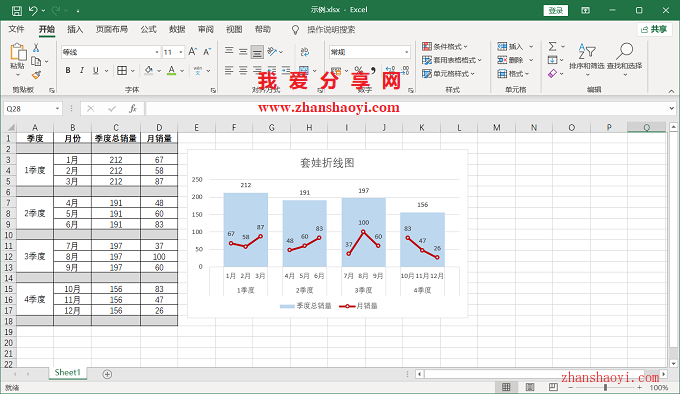The height and width of the screenshot is (394, 680).
Task: Toggle Italic formatting
Action: (82, 70)
